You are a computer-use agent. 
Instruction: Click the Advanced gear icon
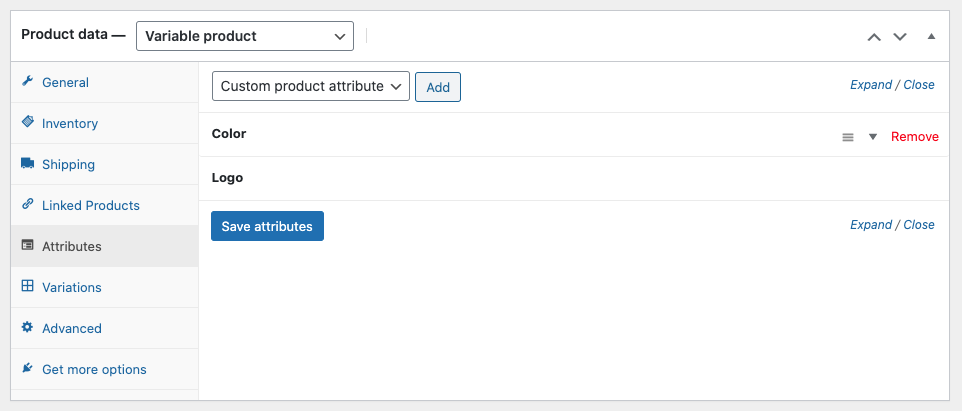27,327
